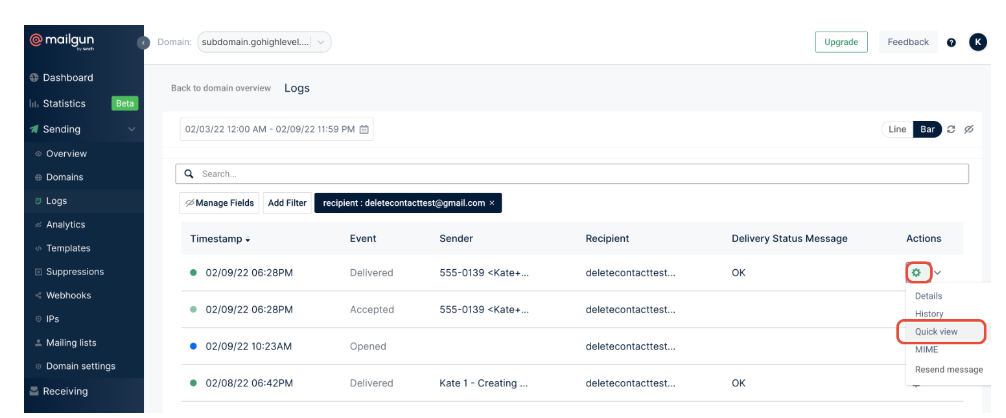This screenshot has height=418, width=1006.
Task: Select Quick view from actions menu
Action: point(937,332)
